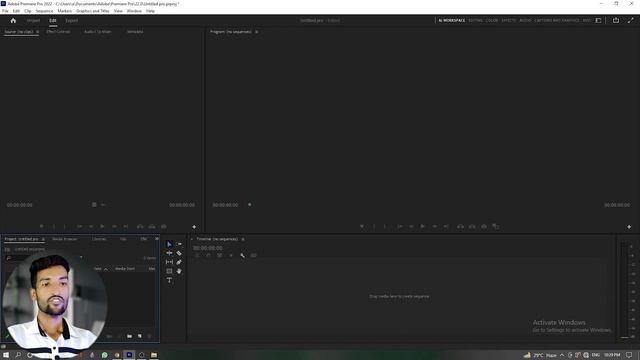Choose the Ripple Edit tool

(x=169, y=253)
